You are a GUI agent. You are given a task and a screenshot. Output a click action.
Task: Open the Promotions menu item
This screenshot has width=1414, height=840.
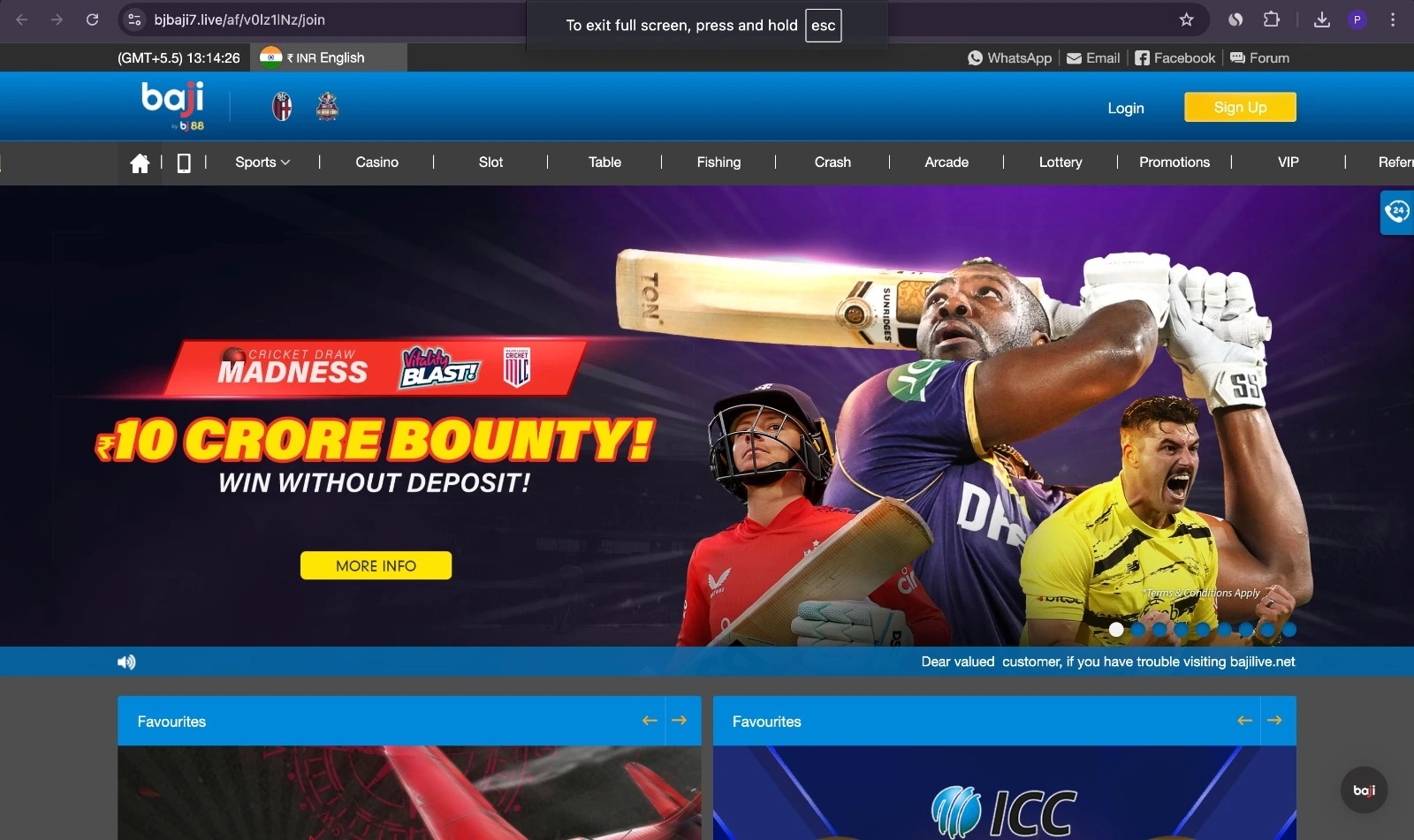click(x=1175, y=163)
